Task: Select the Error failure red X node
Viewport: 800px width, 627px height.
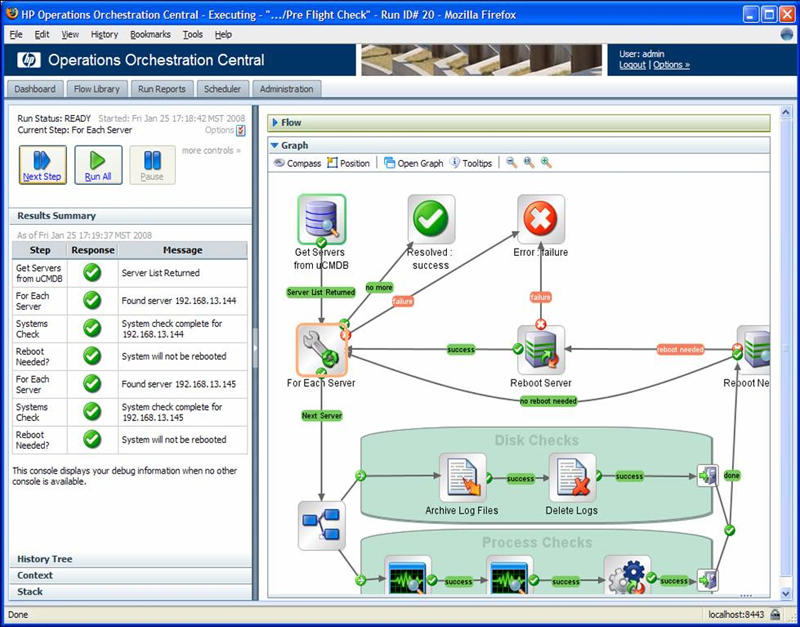Action: [541, 219]
